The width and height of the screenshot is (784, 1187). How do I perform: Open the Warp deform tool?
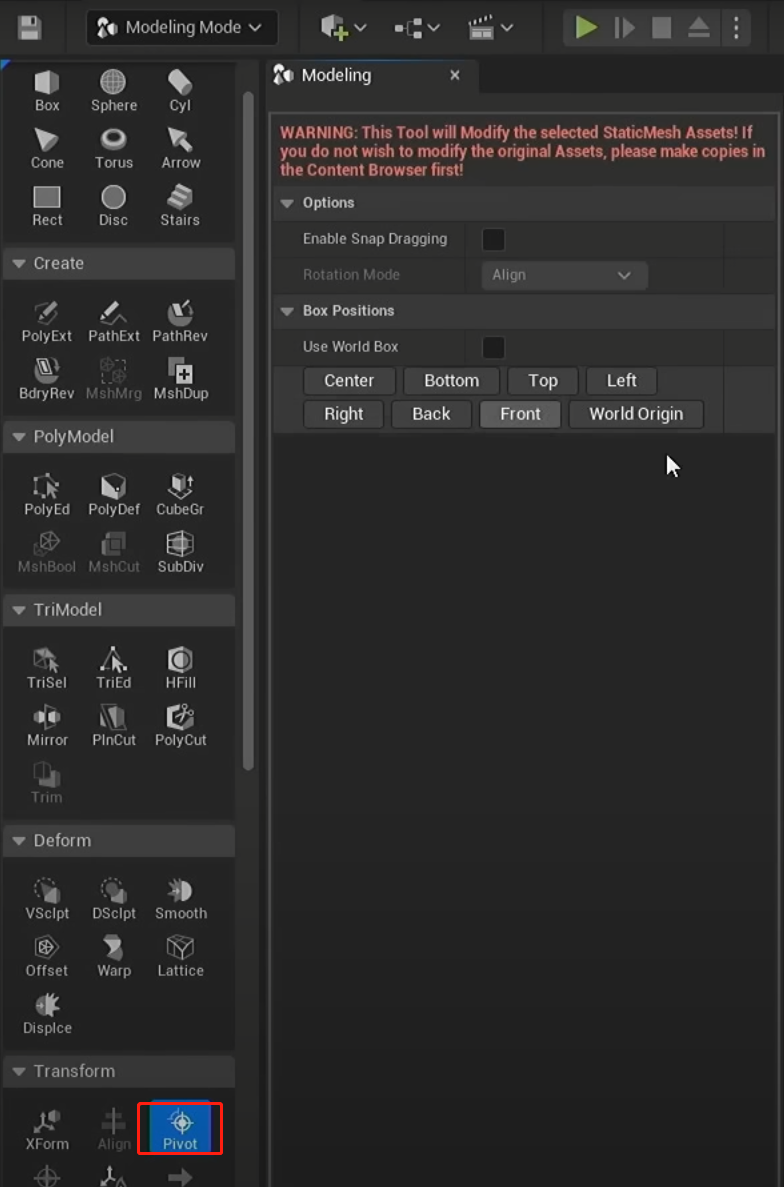click(114, 957)
